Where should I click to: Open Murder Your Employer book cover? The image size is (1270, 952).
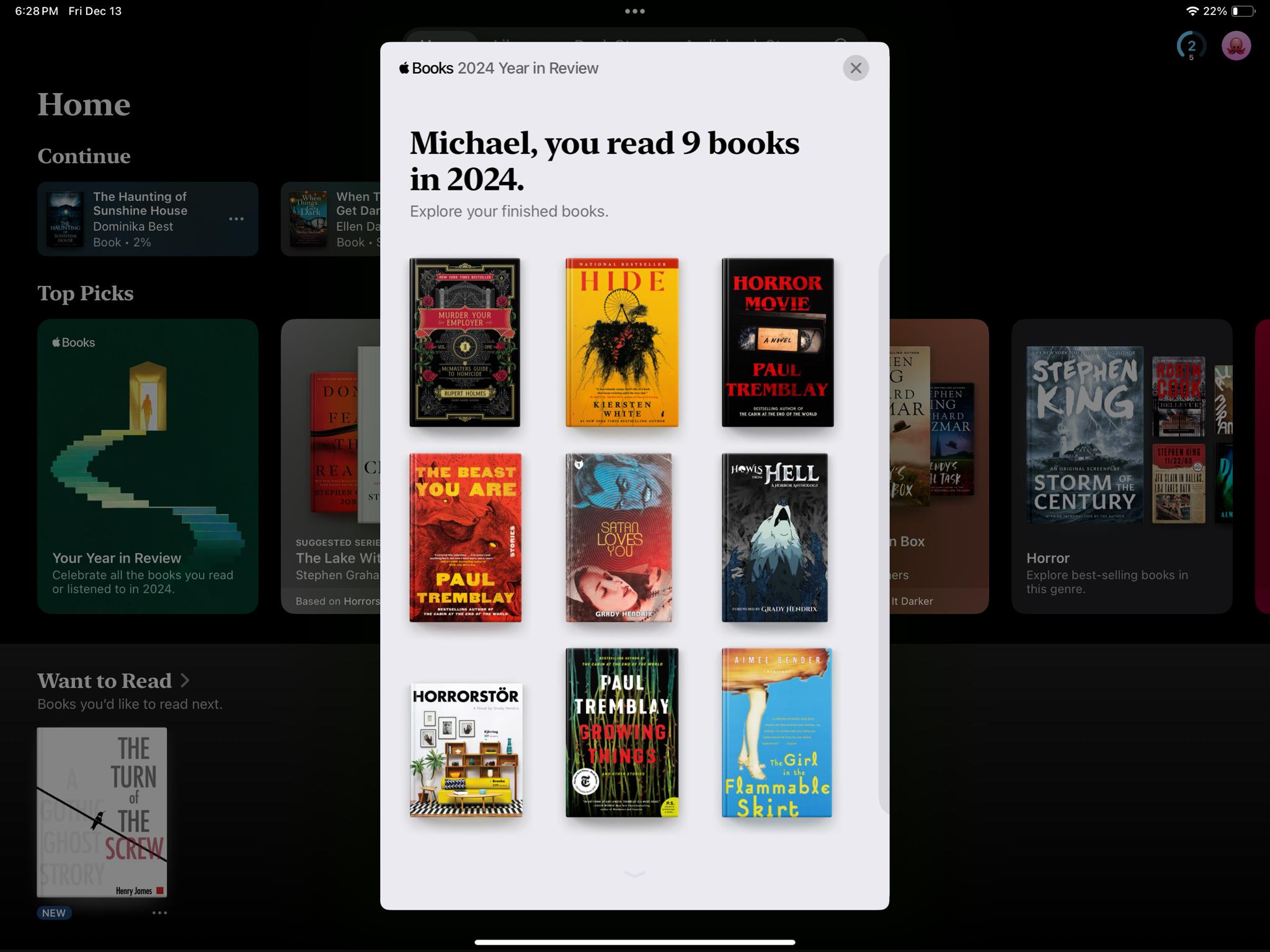pyautogui.click(x=464, y=342)
